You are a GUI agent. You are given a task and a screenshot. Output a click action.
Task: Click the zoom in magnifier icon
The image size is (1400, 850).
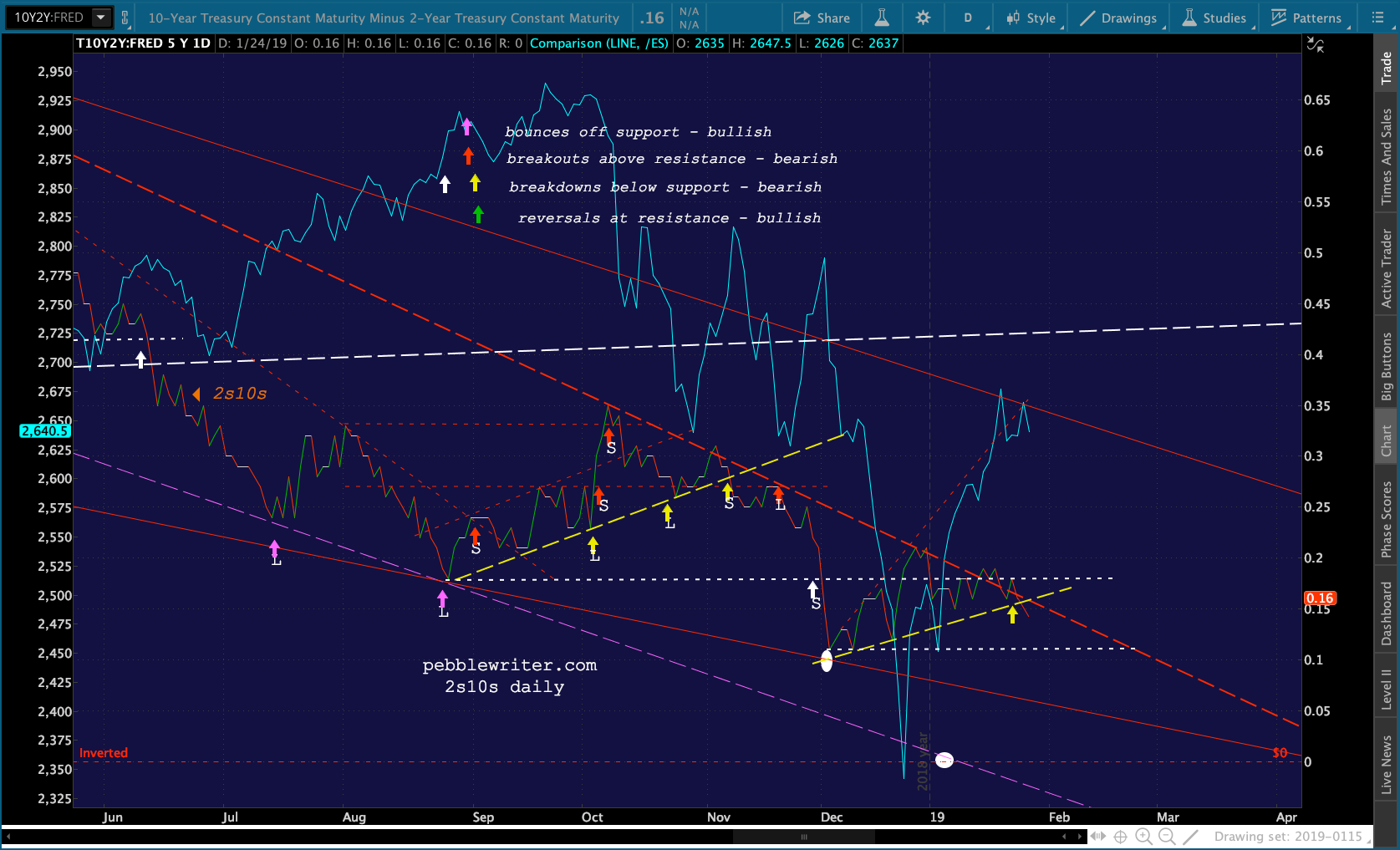(1144, 837)
